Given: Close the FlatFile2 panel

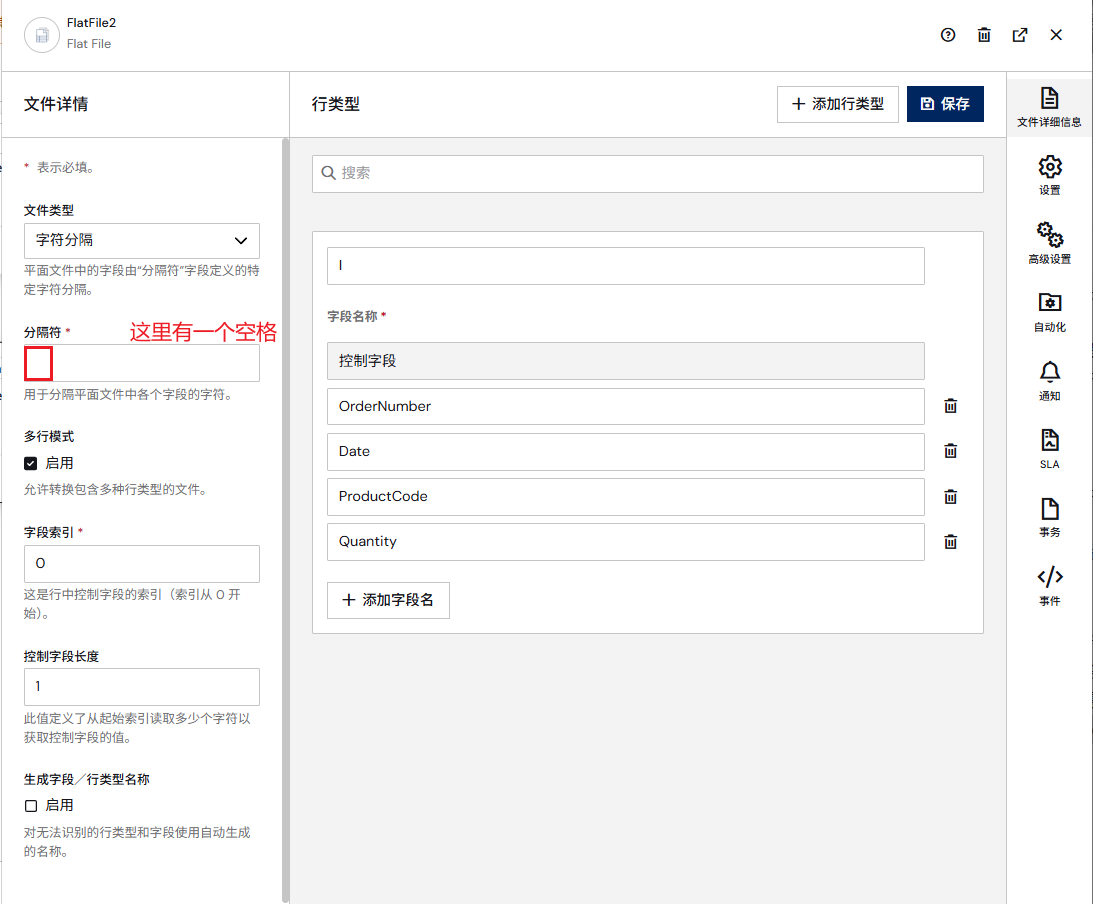Looking at the screenshot, I should [x=1056, y=35].
